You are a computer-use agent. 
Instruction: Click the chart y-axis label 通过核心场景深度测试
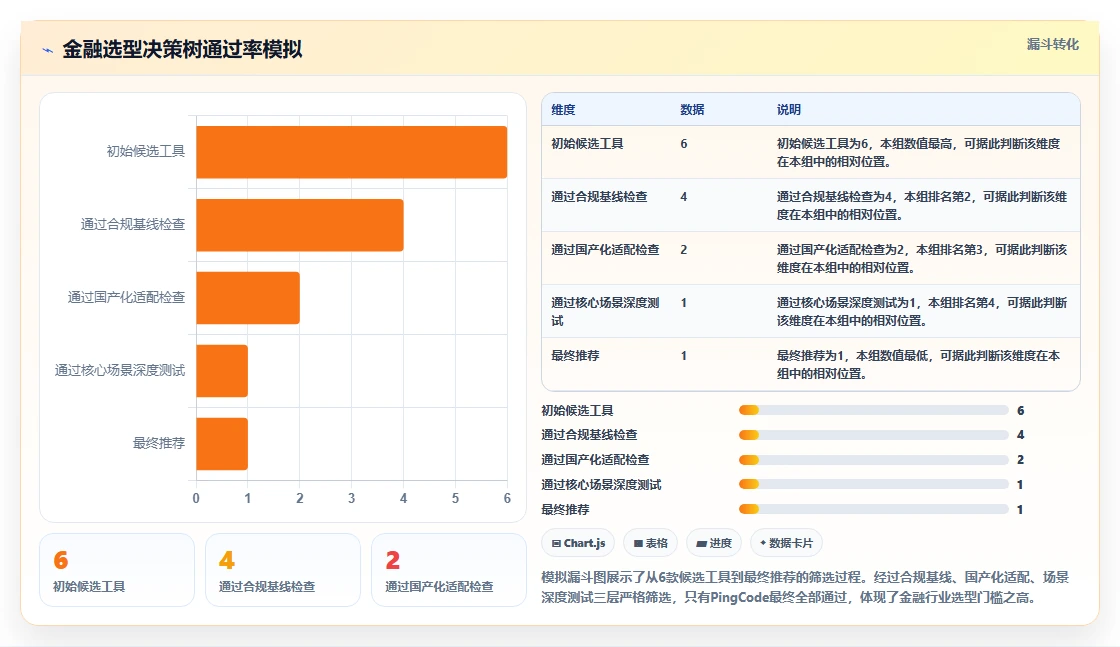pyautogui.click(x=120, y=370)
